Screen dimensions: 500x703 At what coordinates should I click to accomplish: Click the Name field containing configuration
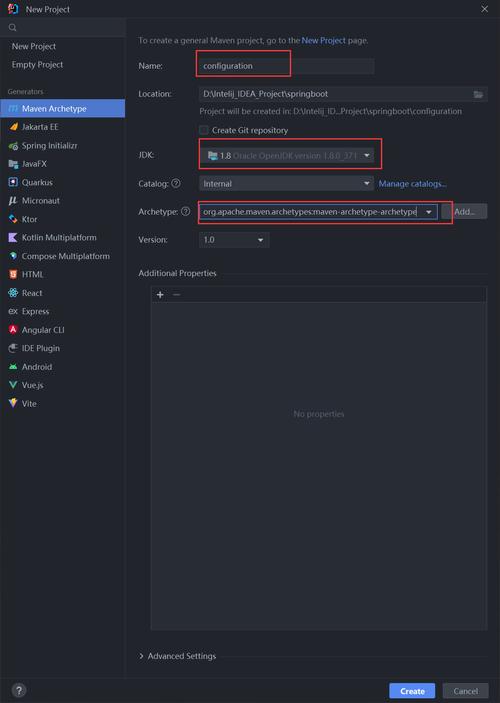click(x=287, y=66)
